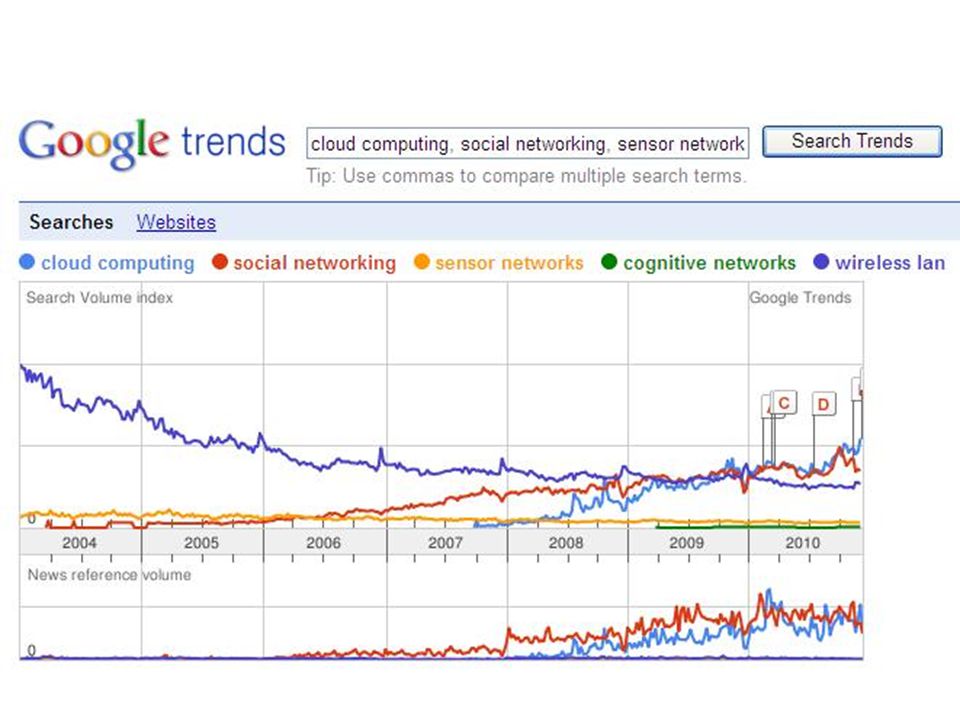Image resolution: width=960 pixels, height=720 pixels.
Task: Click the wireless lan legend label
Action: [890, 263]
